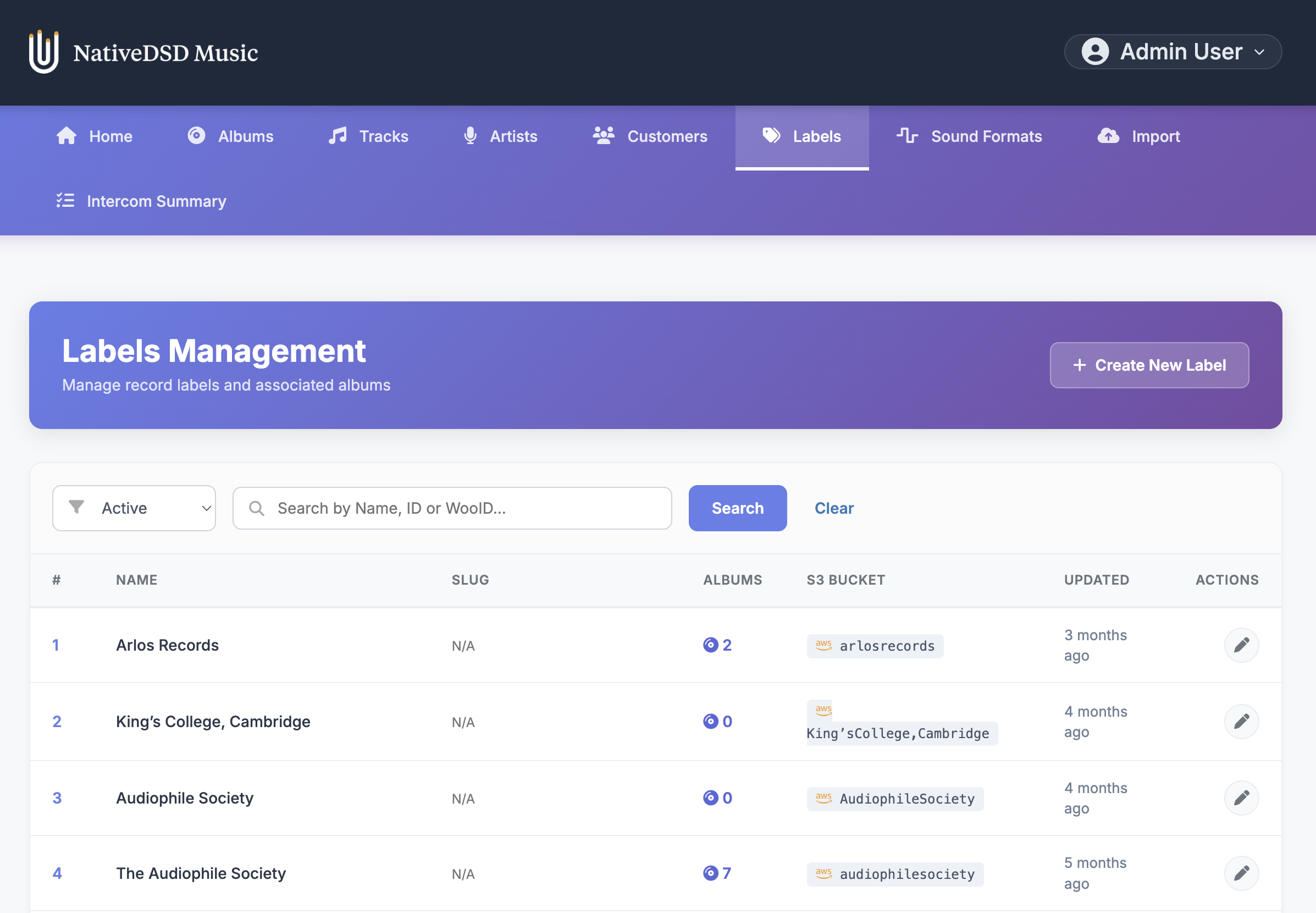This screenshot has width=1316, height=913.
Task: Click inside the search input field
Action: pos(452,508)
